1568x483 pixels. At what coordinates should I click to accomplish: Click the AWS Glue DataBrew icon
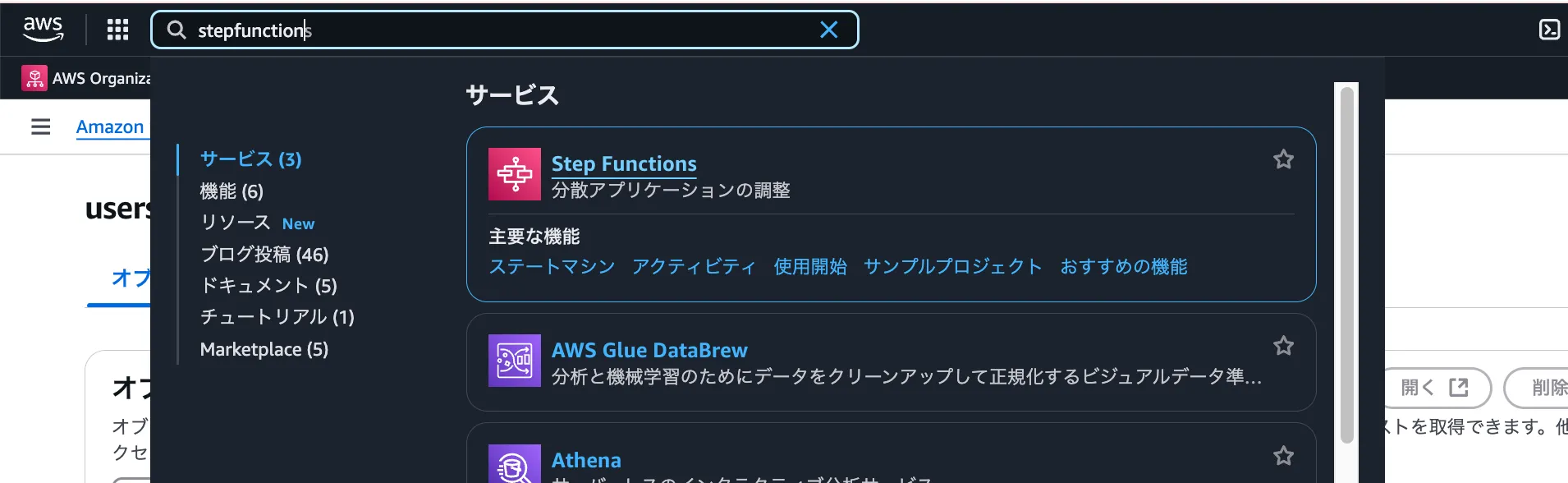(x=515, y=361)
